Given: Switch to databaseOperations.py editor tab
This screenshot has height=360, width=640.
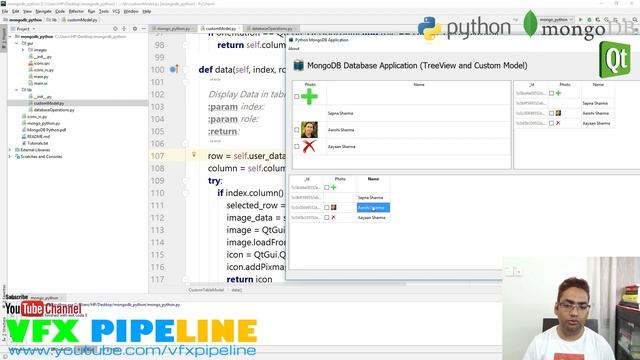Looking at the screenshot, I should click(x=271, y=29).
